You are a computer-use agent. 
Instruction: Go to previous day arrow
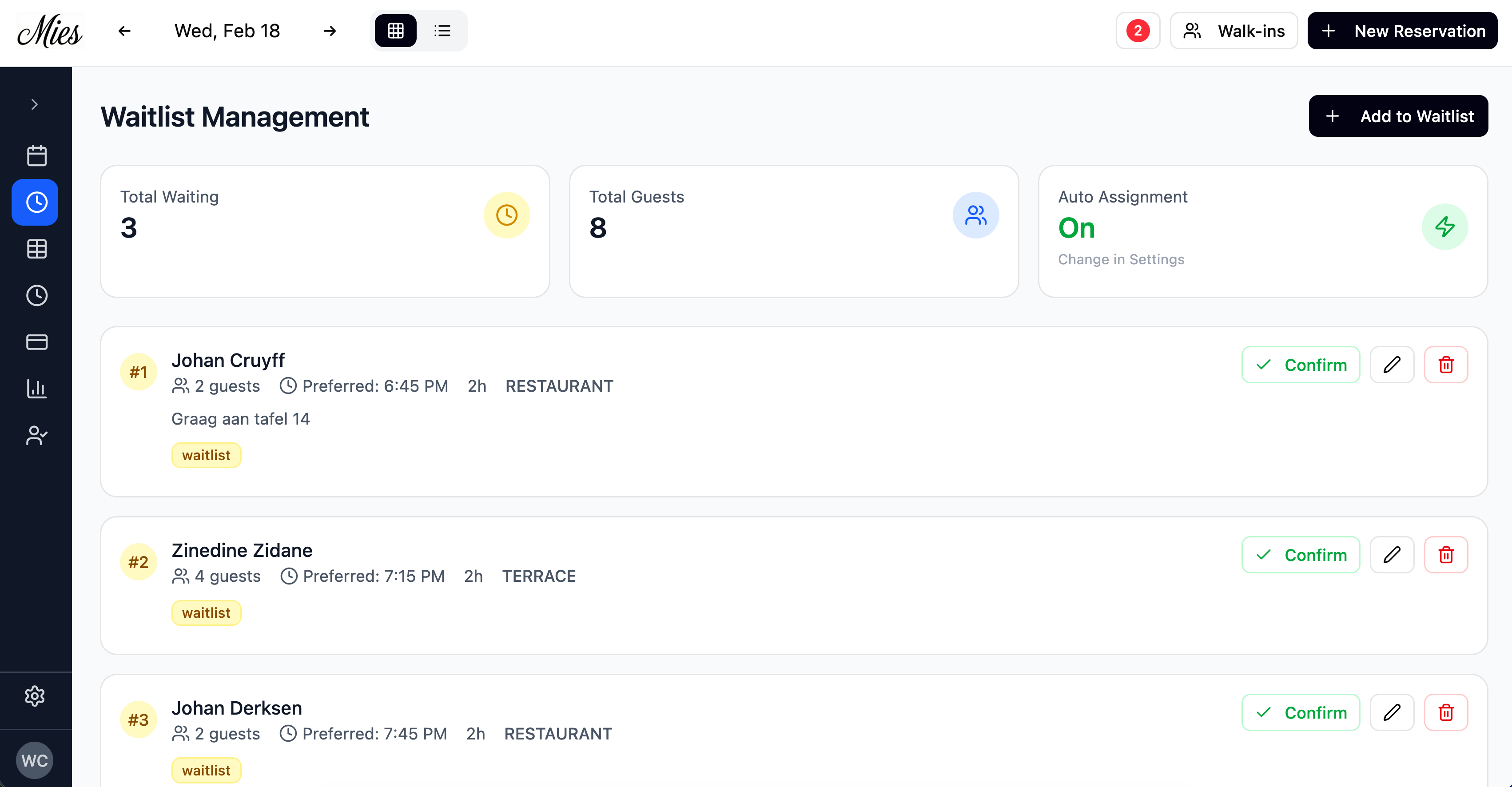124,31
